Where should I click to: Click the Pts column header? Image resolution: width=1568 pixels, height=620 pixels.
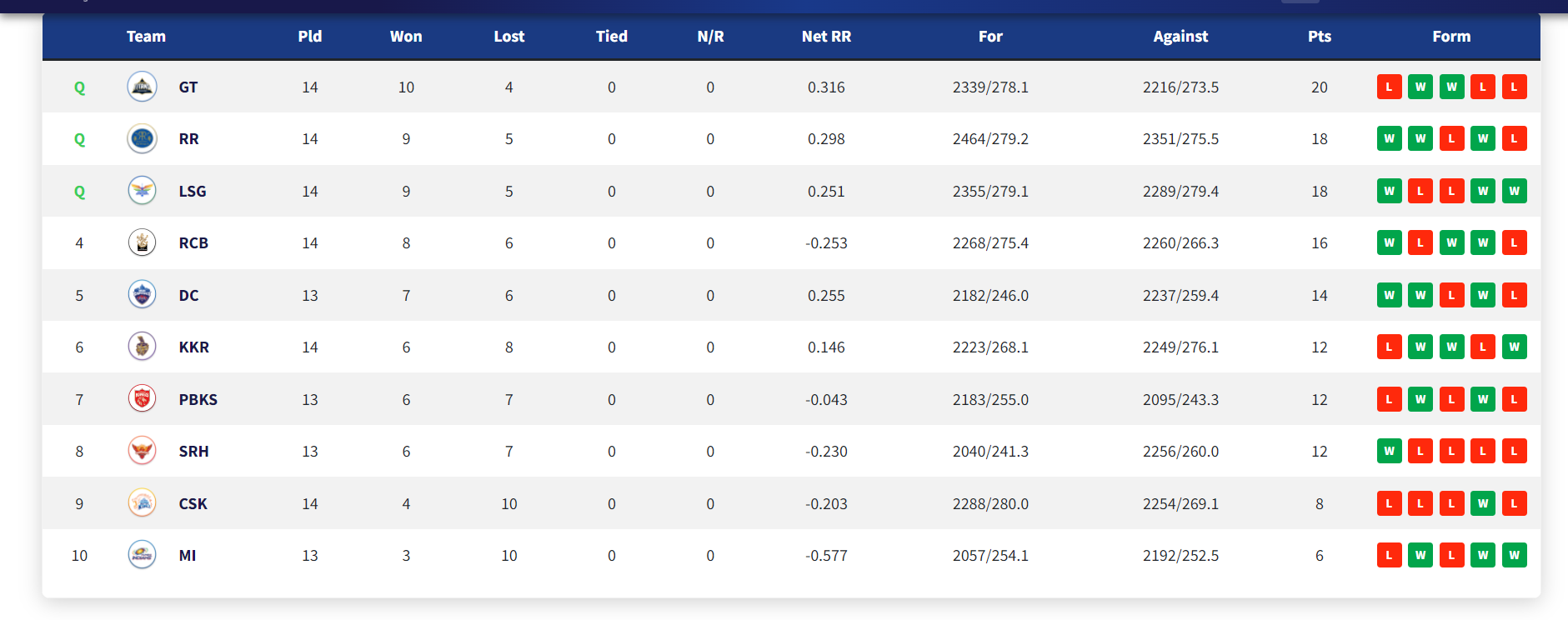click(x=1320, y=36)
